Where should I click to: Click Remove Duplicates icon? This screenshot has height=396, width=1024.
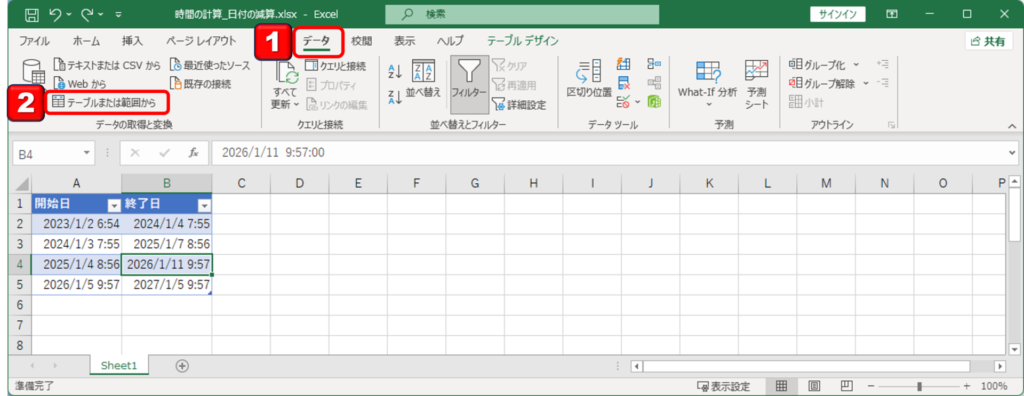click(624, 83)
